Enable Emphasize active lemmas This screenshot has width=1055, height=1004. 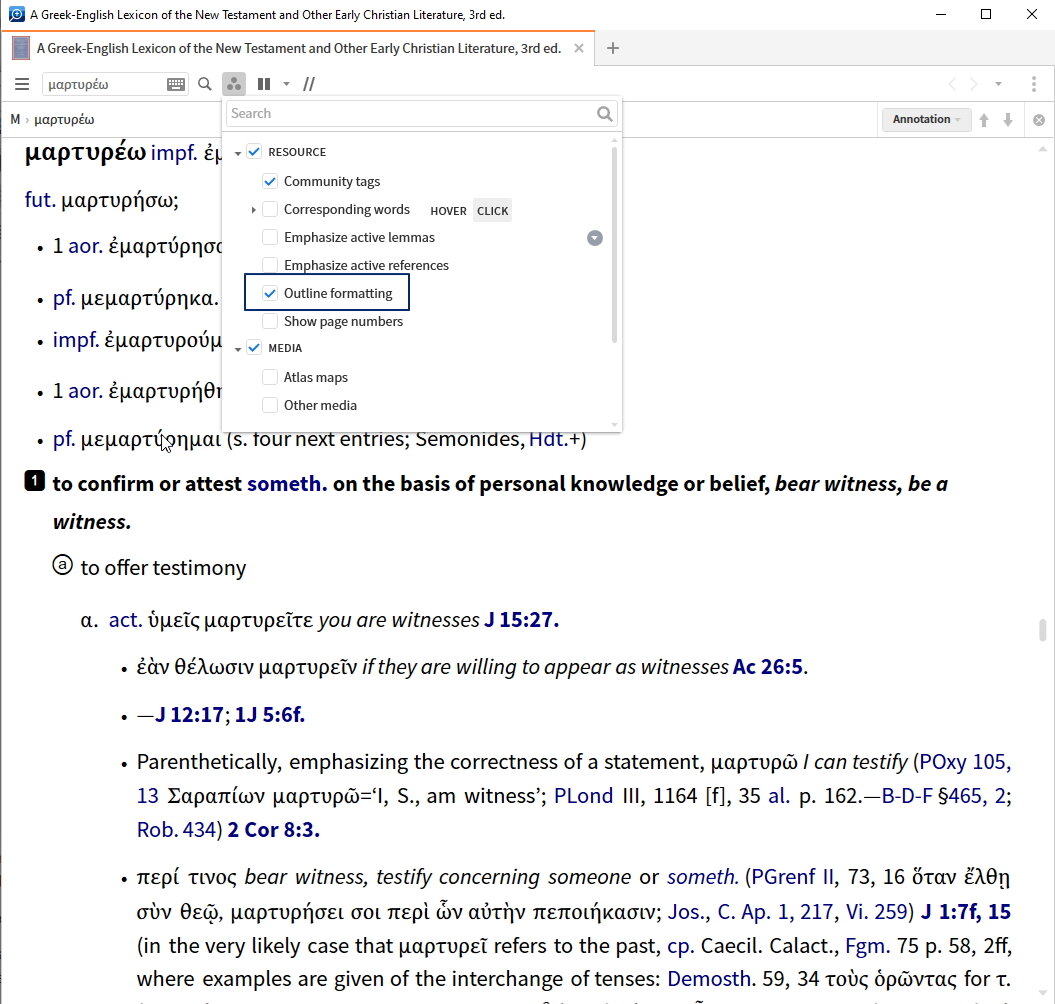point(270,237)
